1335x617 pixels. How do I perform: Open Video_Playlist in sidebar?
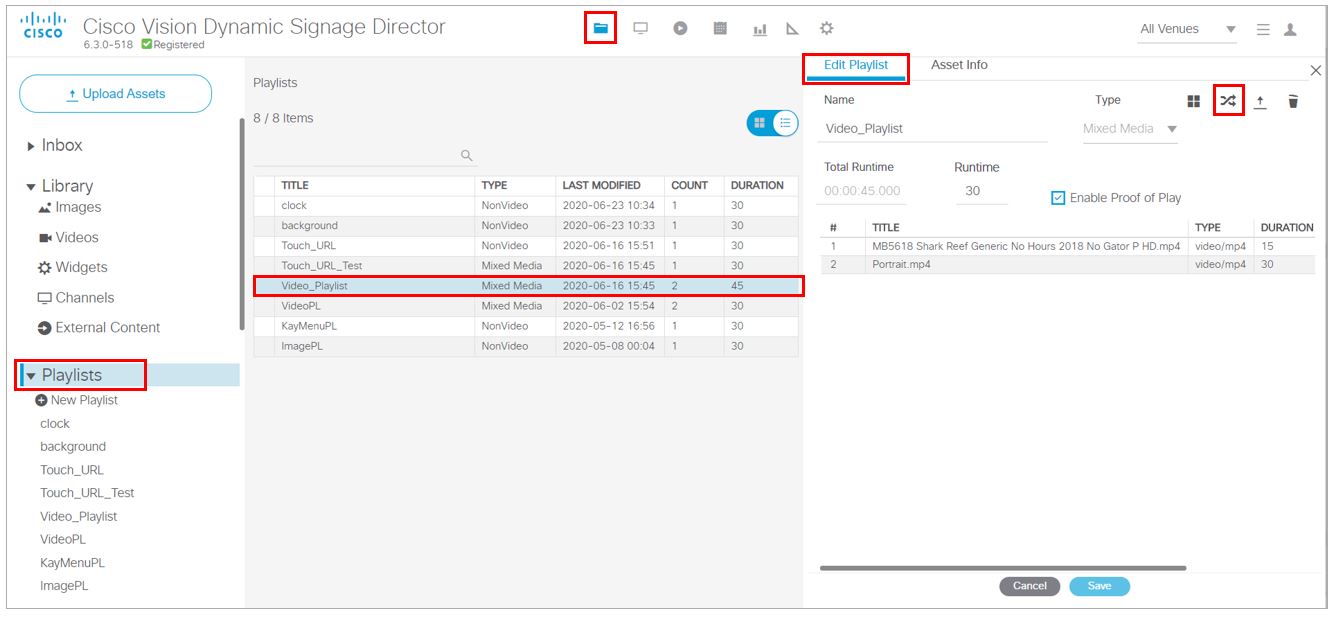[x=79, y=517]
